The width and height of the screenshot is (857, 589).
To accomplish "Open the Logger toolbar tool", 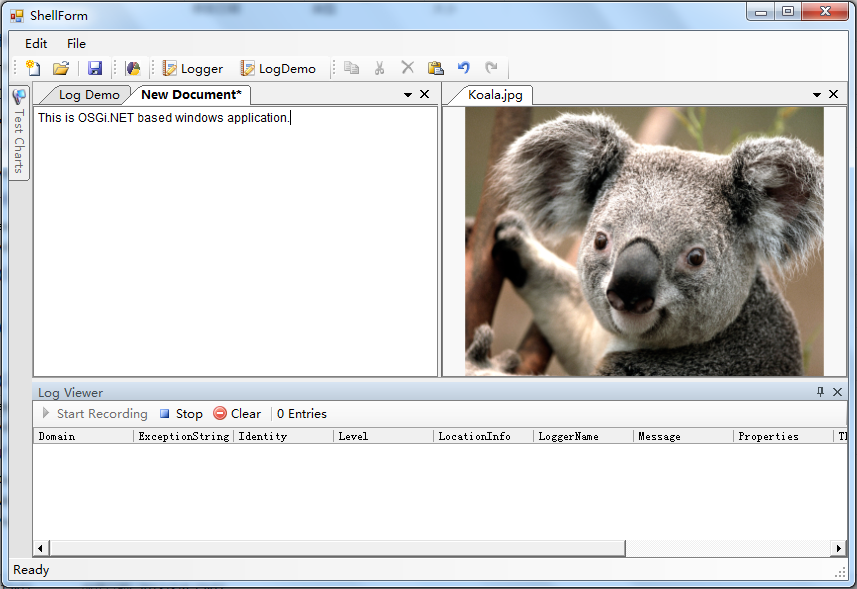I will [192, 68].
